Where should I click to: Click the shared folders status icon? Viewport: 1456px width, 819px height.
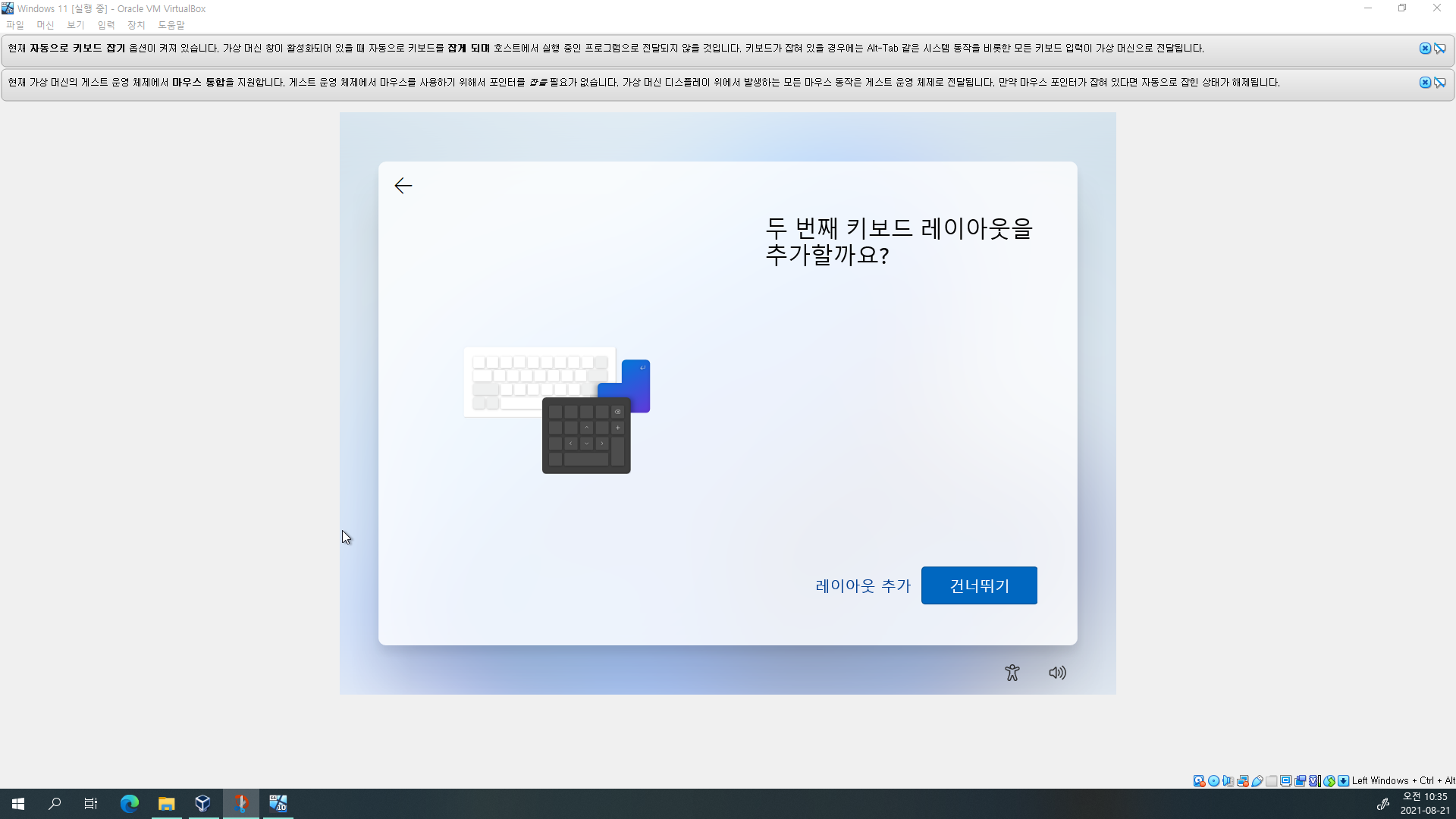coord(1272,781)
